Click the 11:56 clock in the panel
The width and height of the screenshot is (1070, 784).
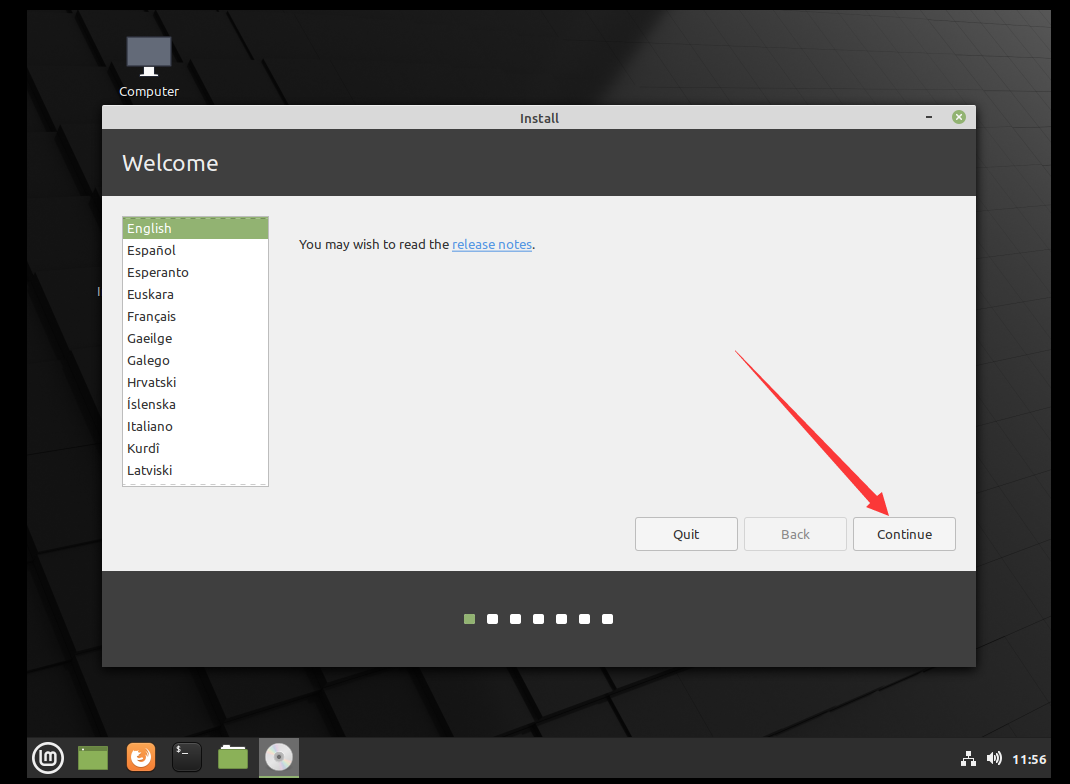(1029, 759)
